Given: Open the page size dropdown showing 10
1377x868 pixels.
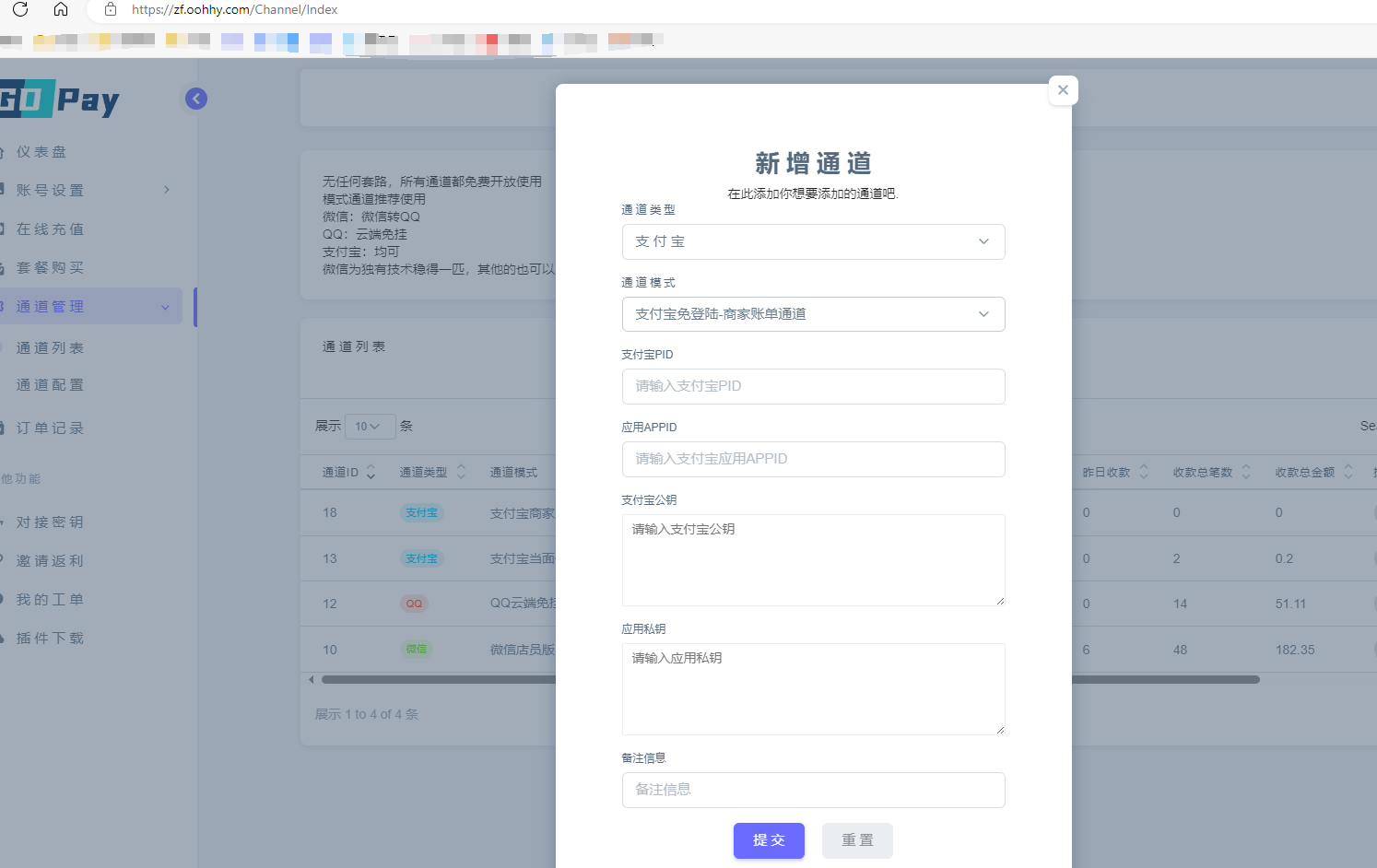Looking at the screenshot, I should (x=370, y=426).
